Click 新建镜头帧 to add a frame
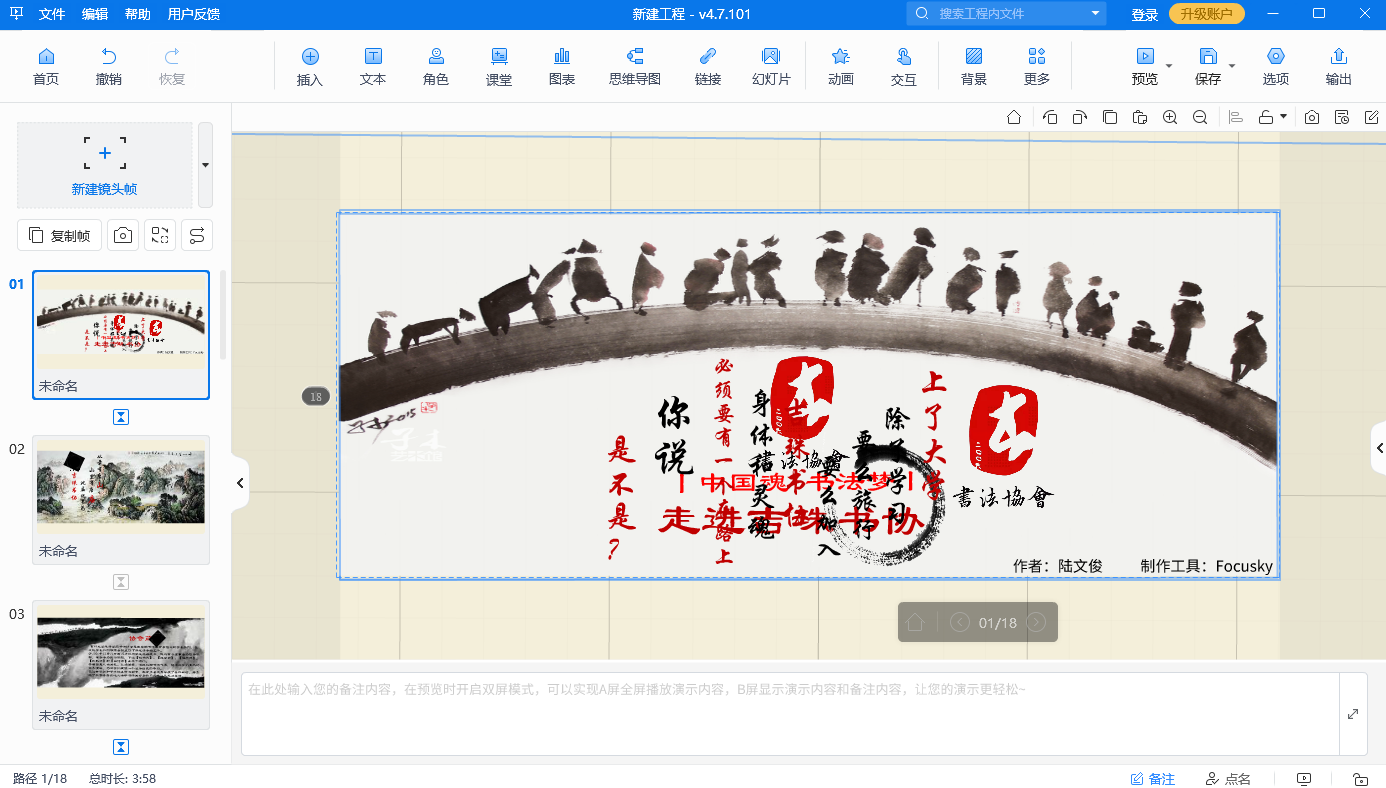 click(105, 165)
